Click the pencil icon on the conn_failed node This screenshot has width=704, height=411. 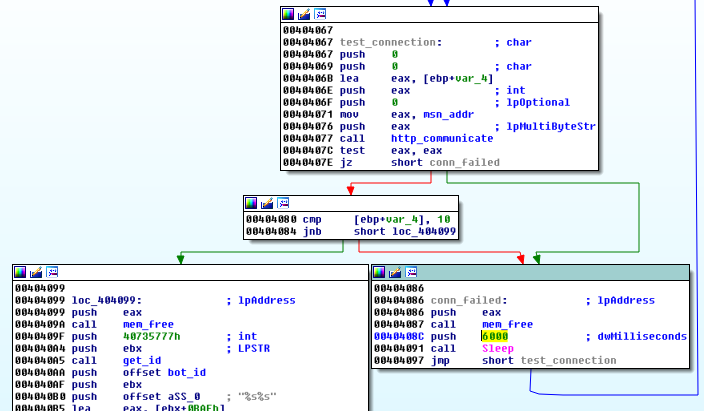point(396,272)
